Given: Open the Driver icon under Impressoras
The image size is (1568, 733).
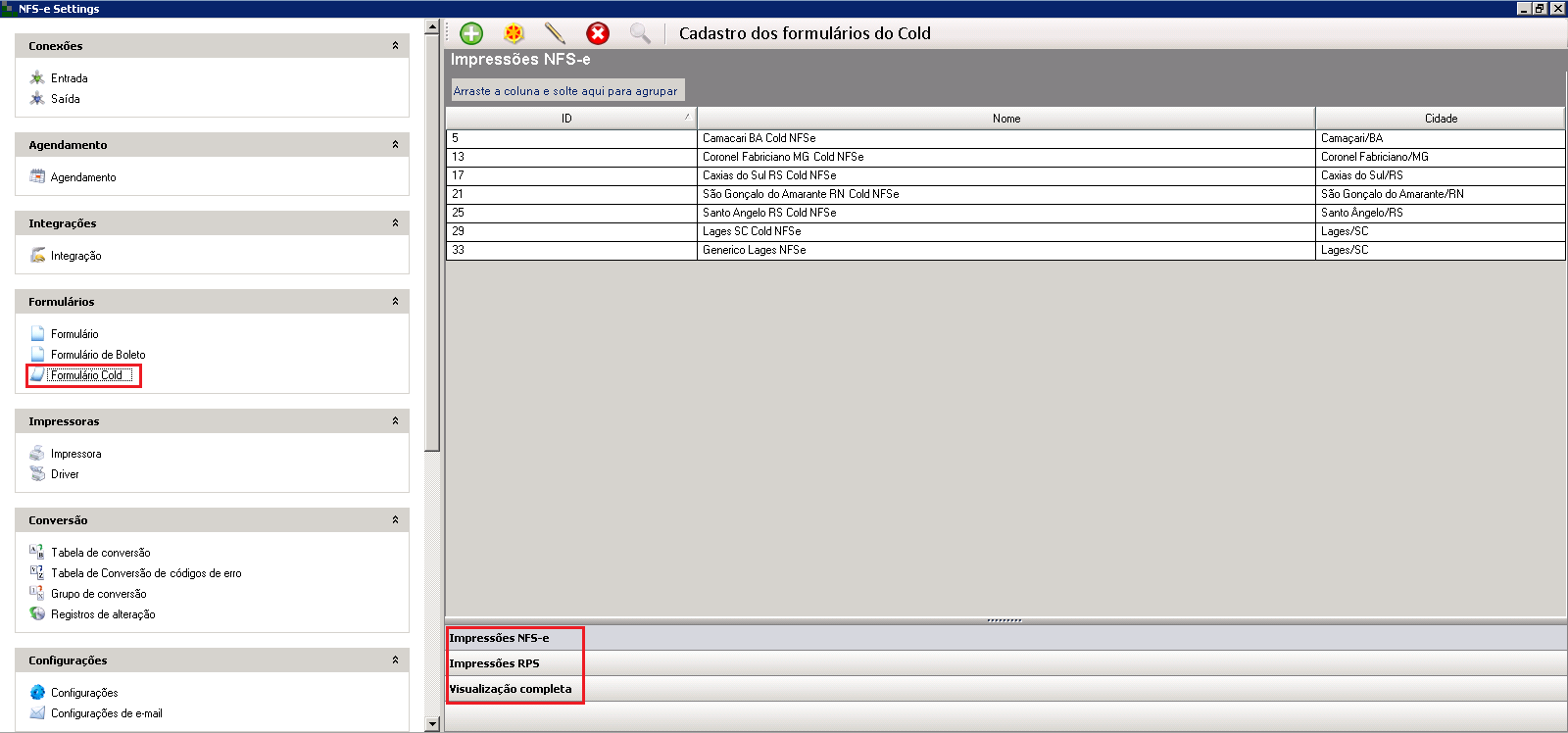Looking at the screenshot, I should click(37, 473).
